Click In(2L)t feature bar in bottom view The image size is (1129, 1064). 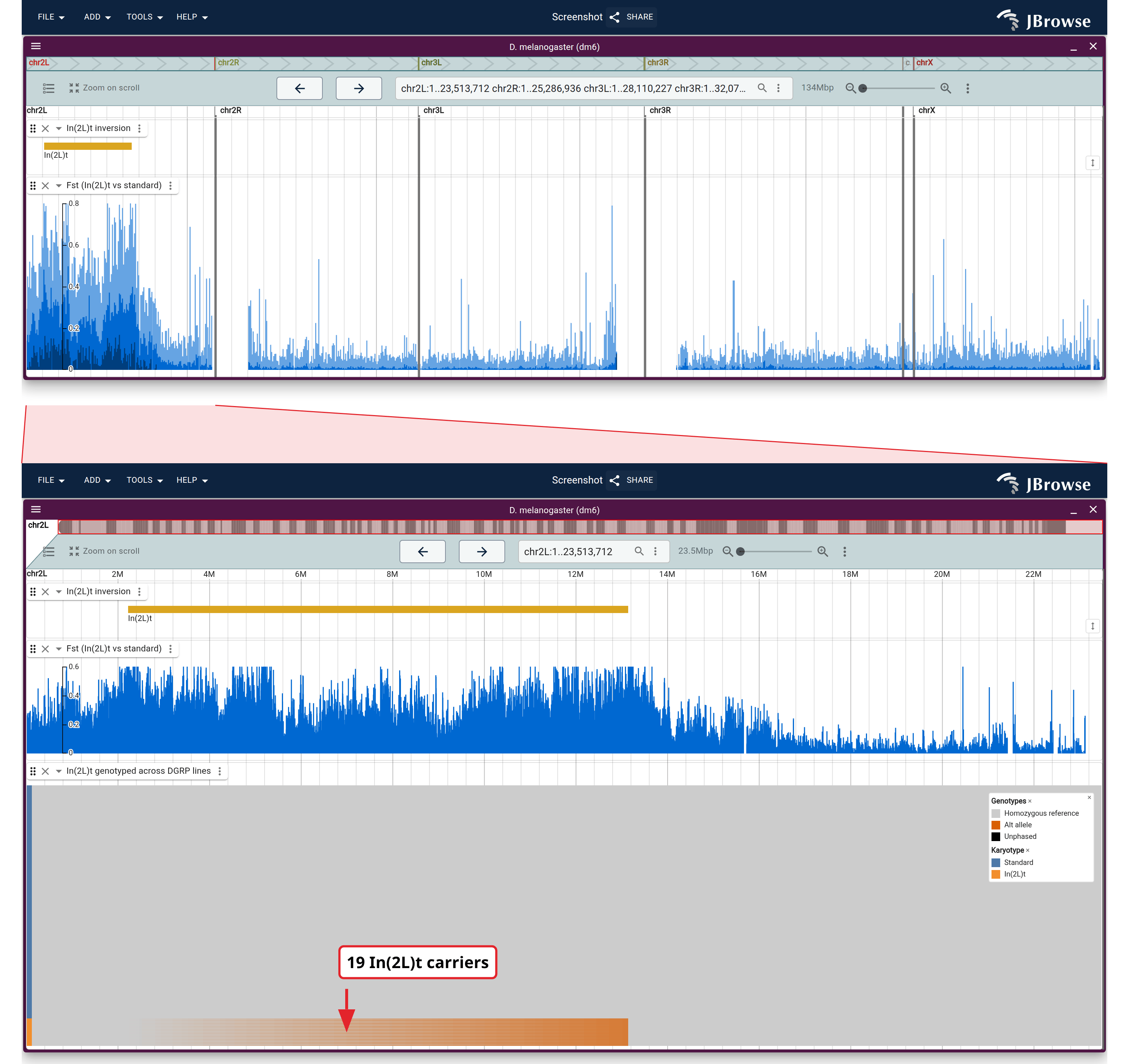click(378, 609)
